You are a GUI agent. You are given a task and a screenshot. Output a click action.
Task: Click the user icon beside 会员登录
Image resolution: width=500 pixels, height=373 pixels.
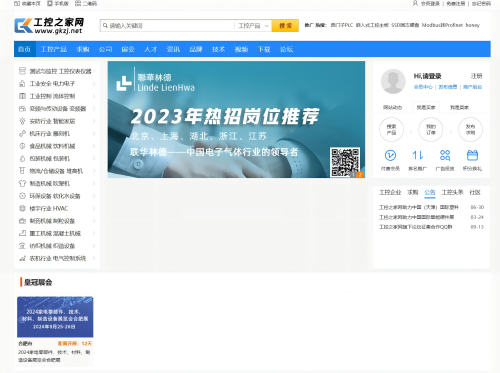click(415, 3)
